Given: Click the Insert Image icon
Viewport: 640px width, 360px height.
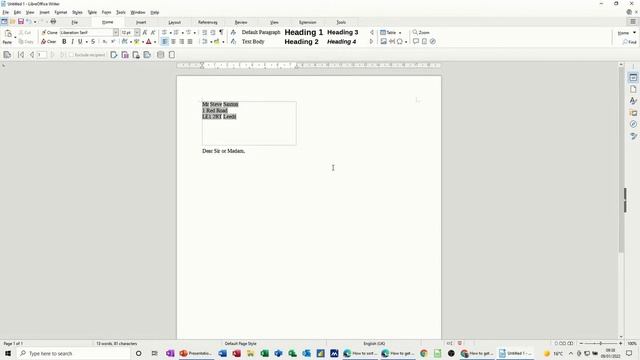Looking at the screenshot, I should pos(383,42).
